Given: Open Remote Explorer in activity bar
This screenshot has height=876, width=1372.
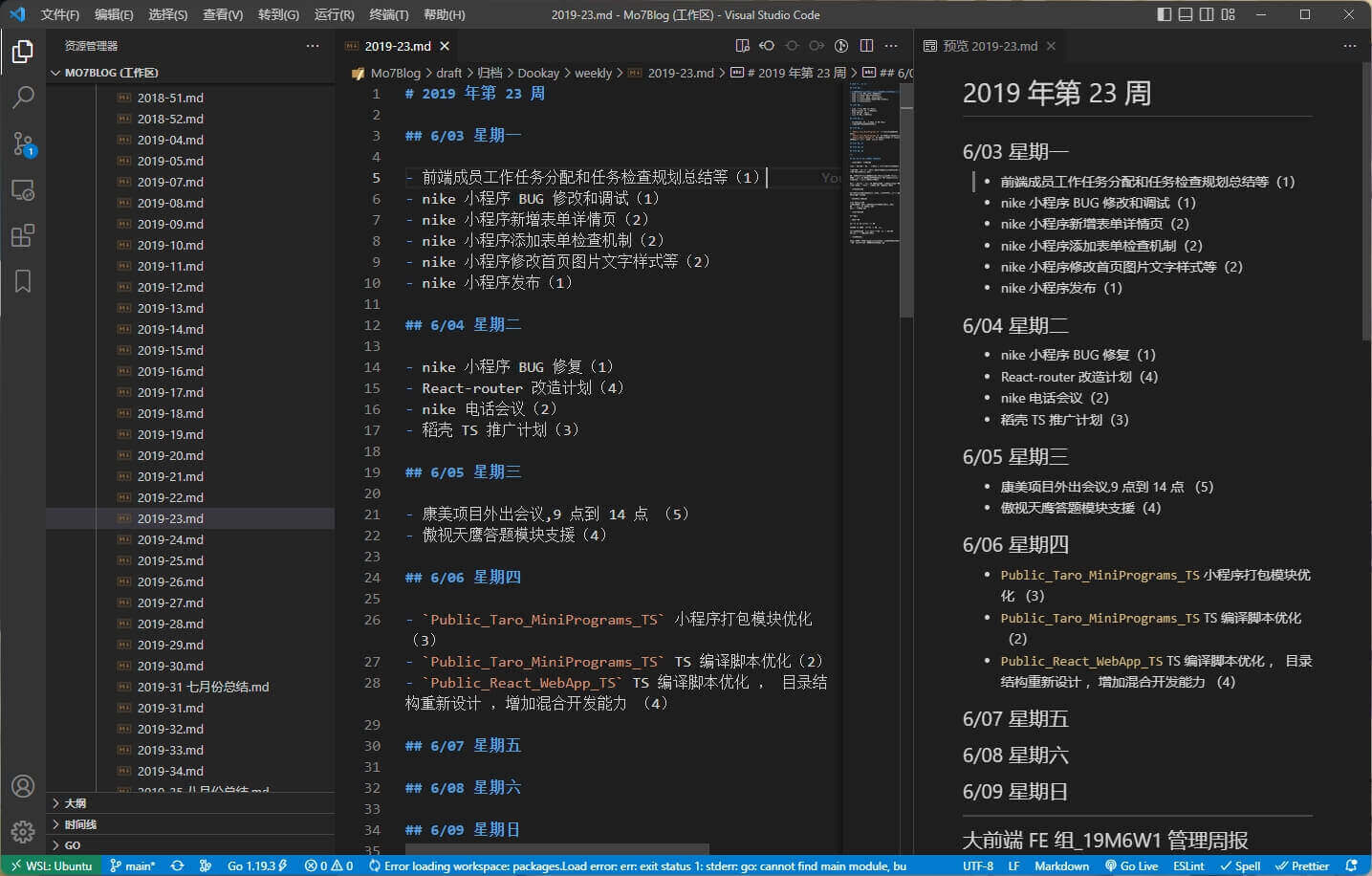Looking at the screenshot, I should tap(23, 189).
